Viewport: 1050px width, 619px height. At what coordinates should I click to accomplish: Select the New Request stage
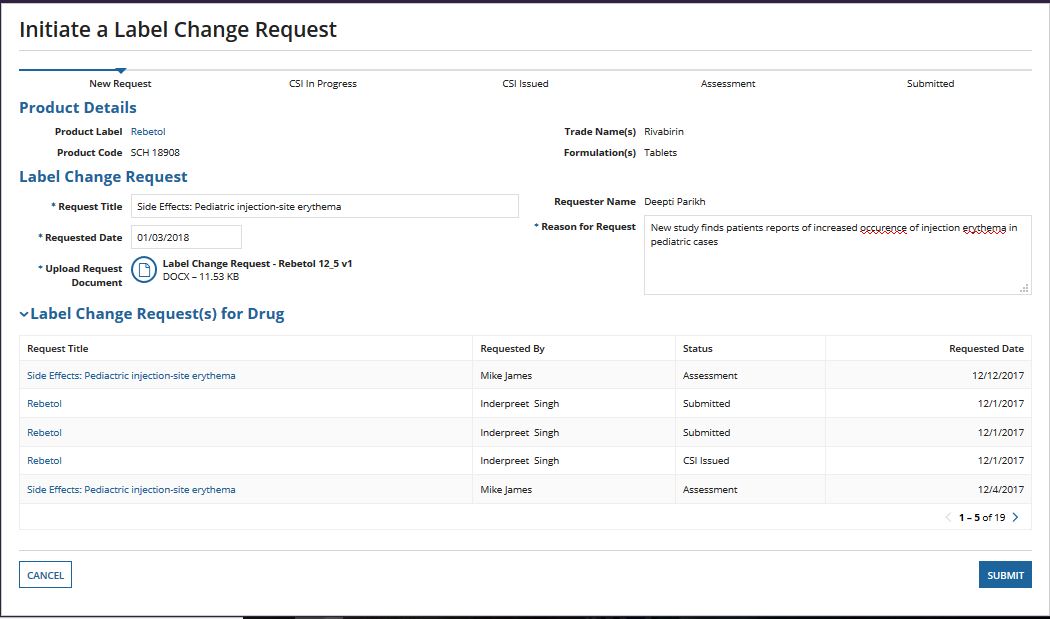click(120, 84)
